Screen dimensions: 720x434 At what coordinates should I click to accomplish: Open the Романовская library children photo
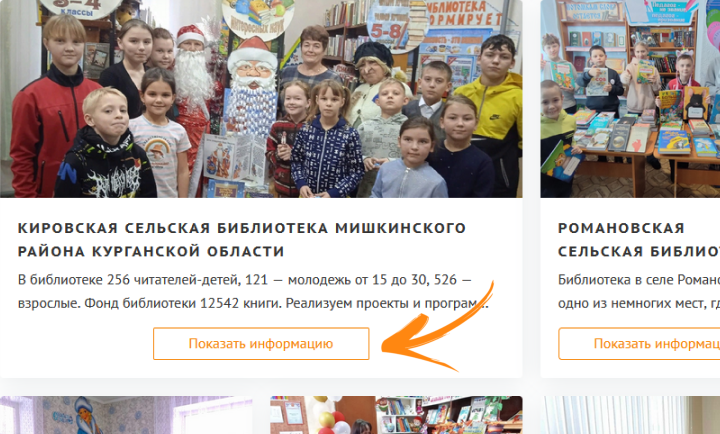(x=630, y=99)
